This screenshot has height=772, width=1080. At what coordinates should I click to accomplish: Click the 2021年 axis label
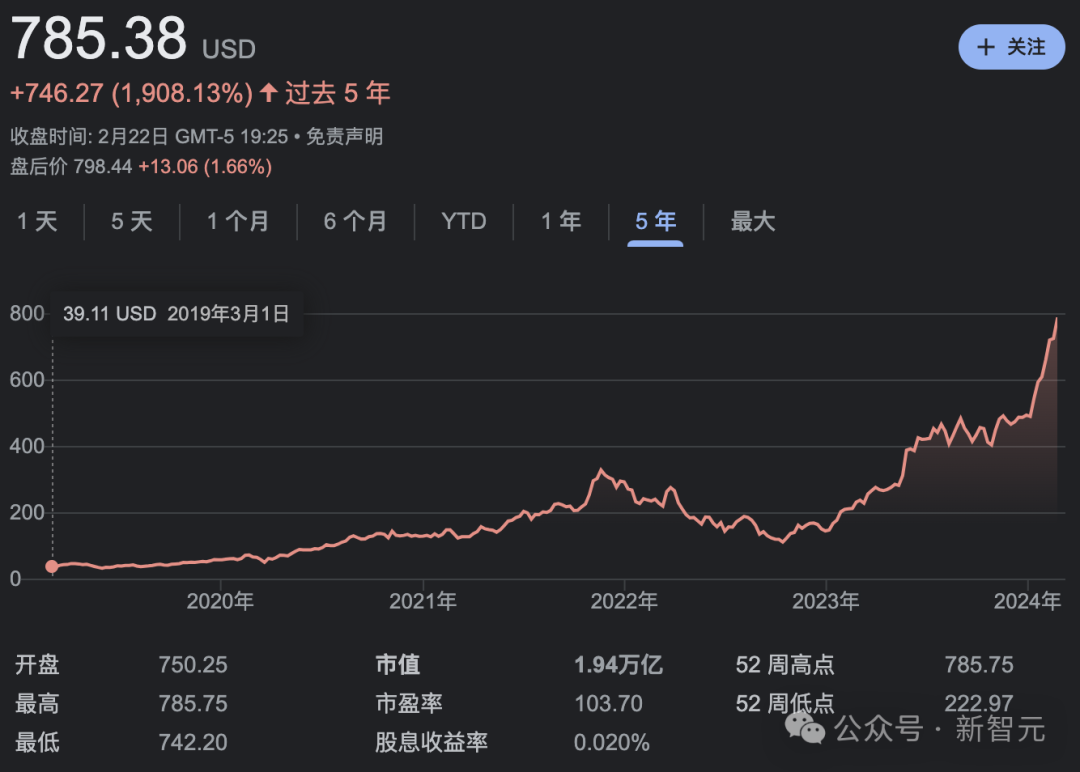click(423, 601)
